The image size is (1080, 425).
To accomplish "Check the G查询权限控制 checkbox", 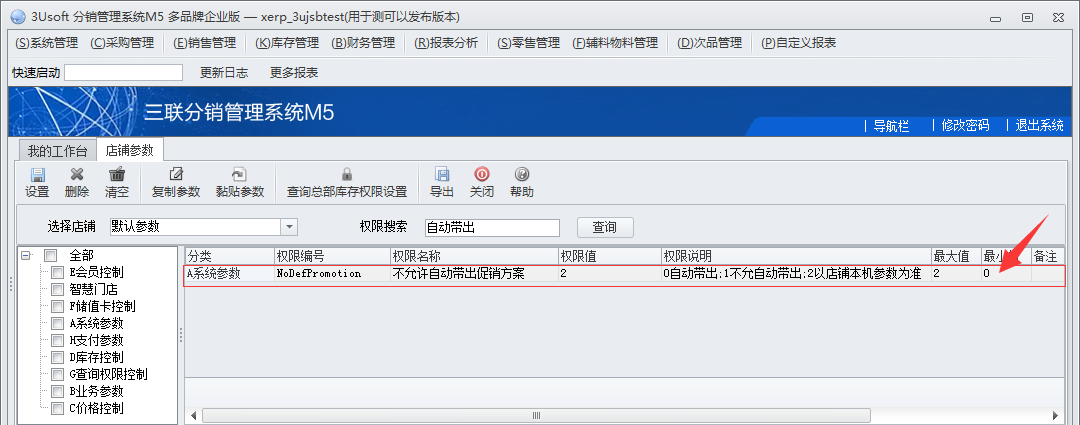I will point(58,374).
